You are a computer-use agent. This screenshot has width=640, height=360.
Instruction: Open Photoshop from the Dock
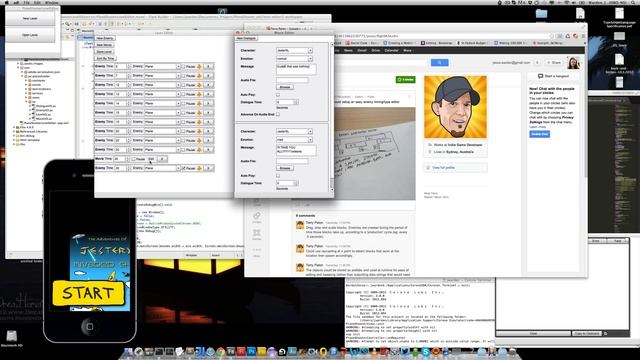coord(251,352)
